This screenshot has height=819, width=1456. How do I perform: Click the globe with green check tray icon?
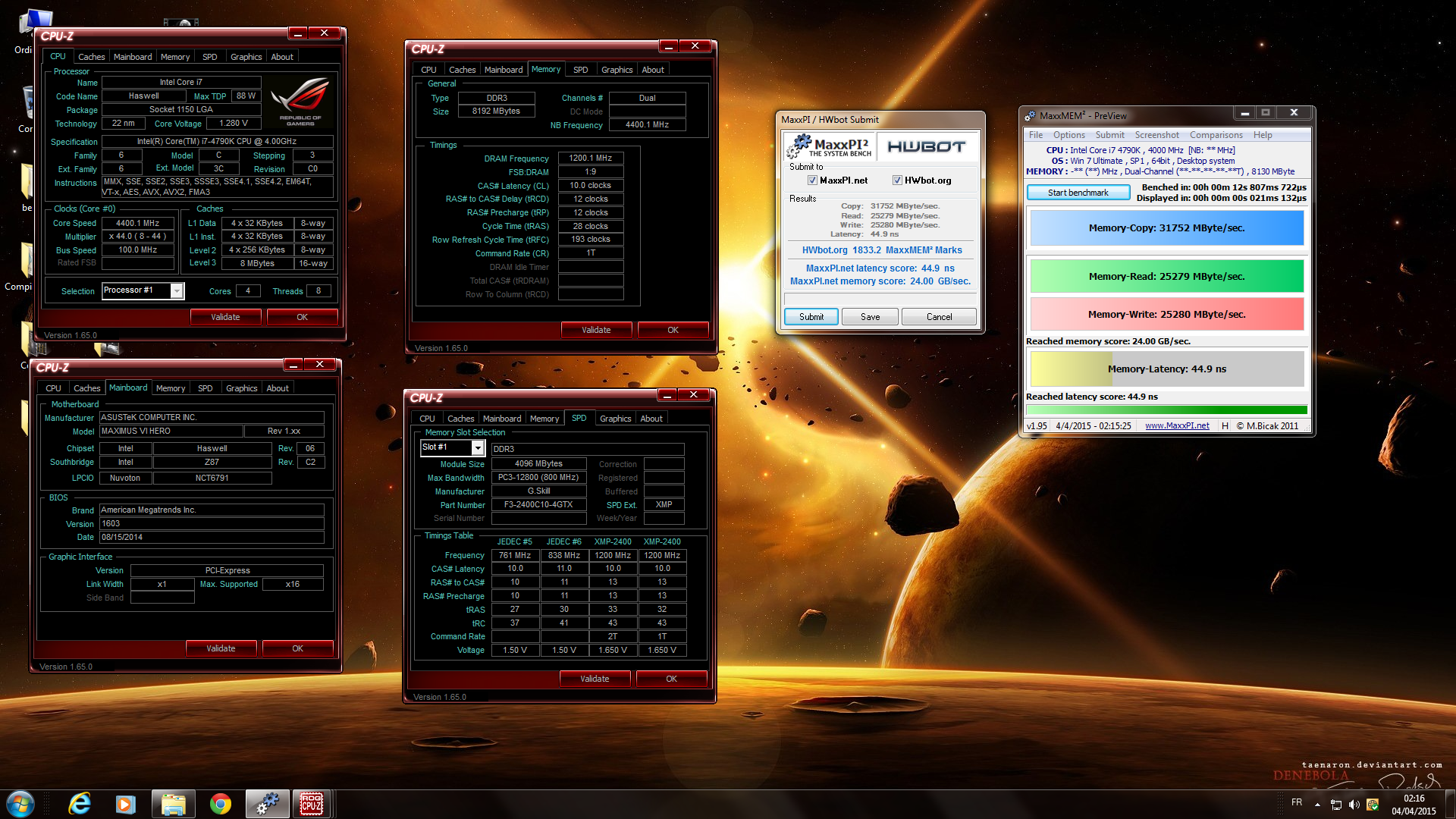[x=1372, y=805]
